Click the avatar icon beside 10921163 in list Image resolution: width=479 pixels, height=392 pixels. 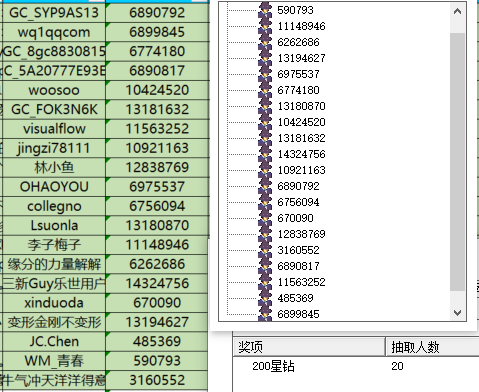click(265, 170)
